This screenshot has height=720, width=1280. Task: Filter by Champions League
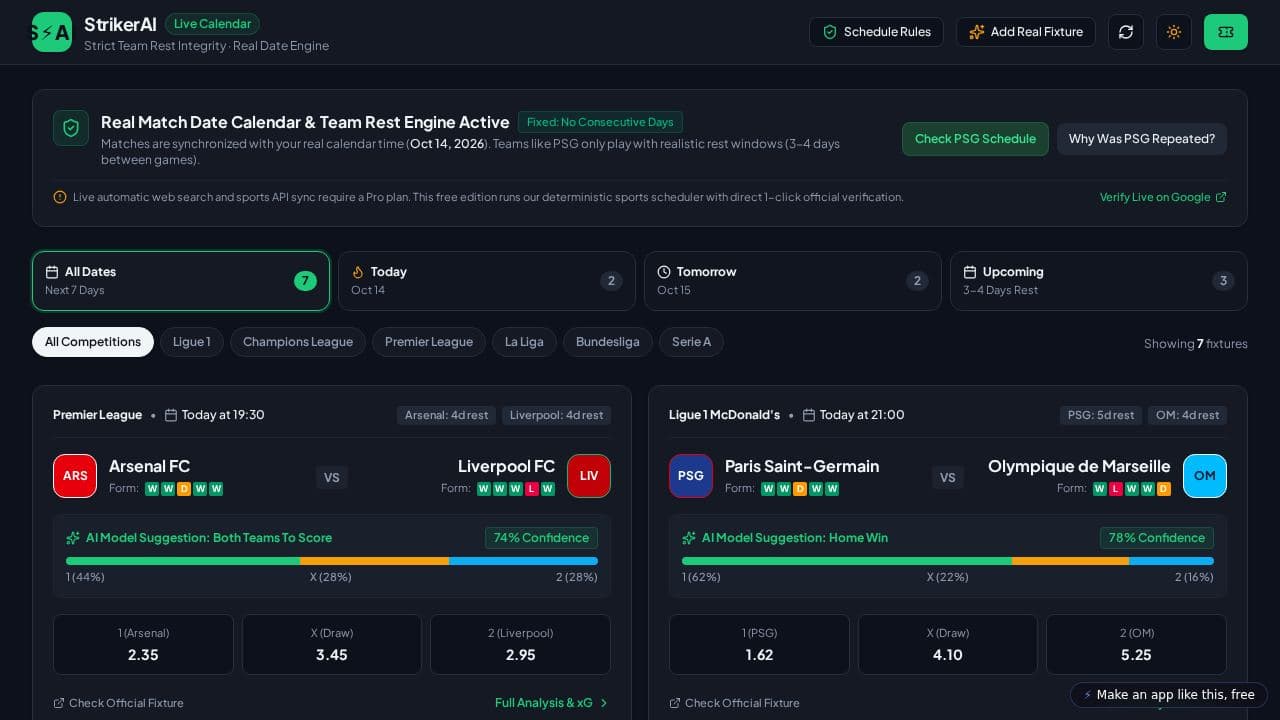pyautogui.click(x=298, y=342)
